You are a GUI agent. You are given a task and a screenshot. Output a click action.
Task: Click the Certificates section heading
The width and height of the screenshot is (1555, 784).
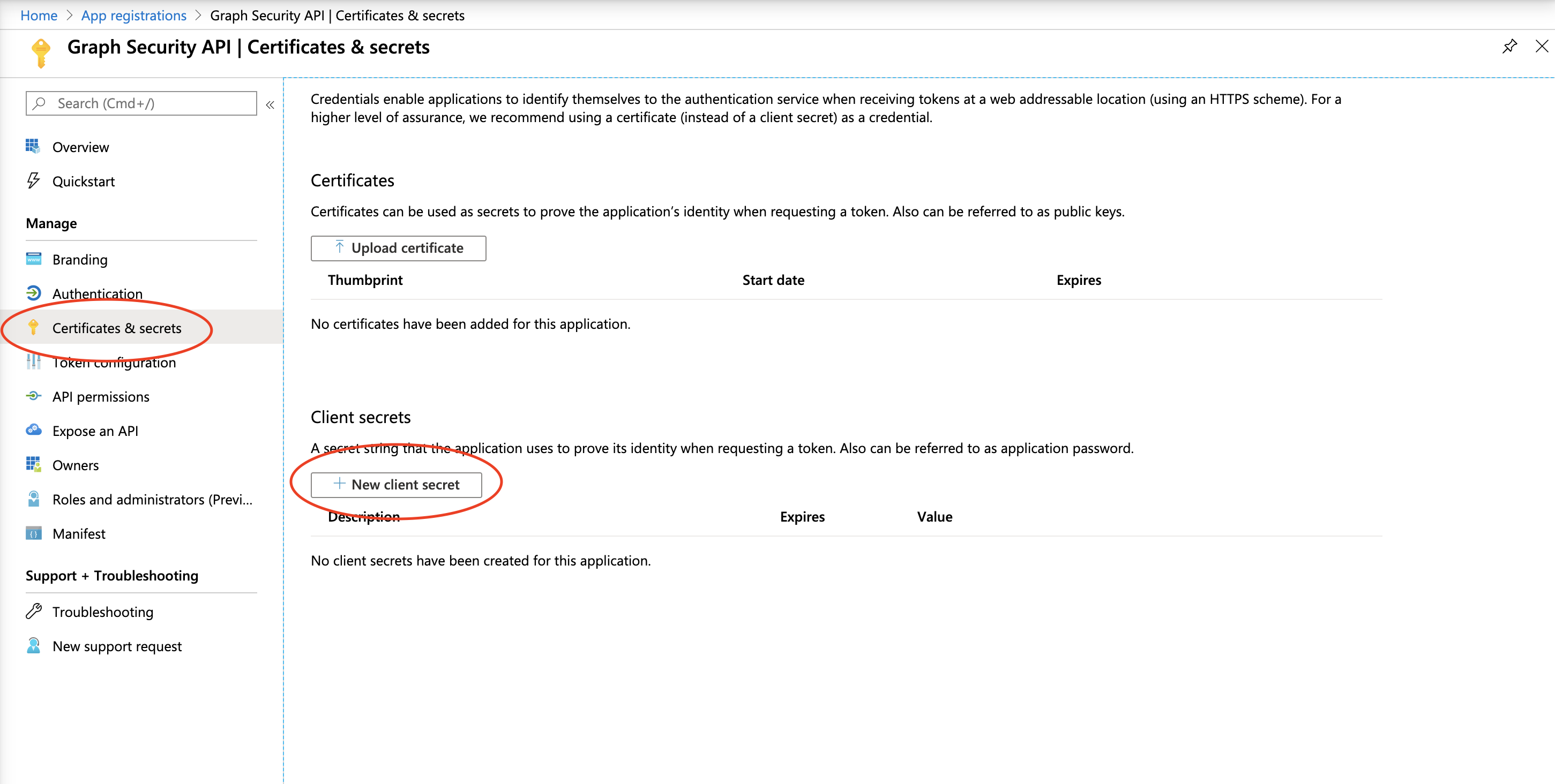pos(352,180)
